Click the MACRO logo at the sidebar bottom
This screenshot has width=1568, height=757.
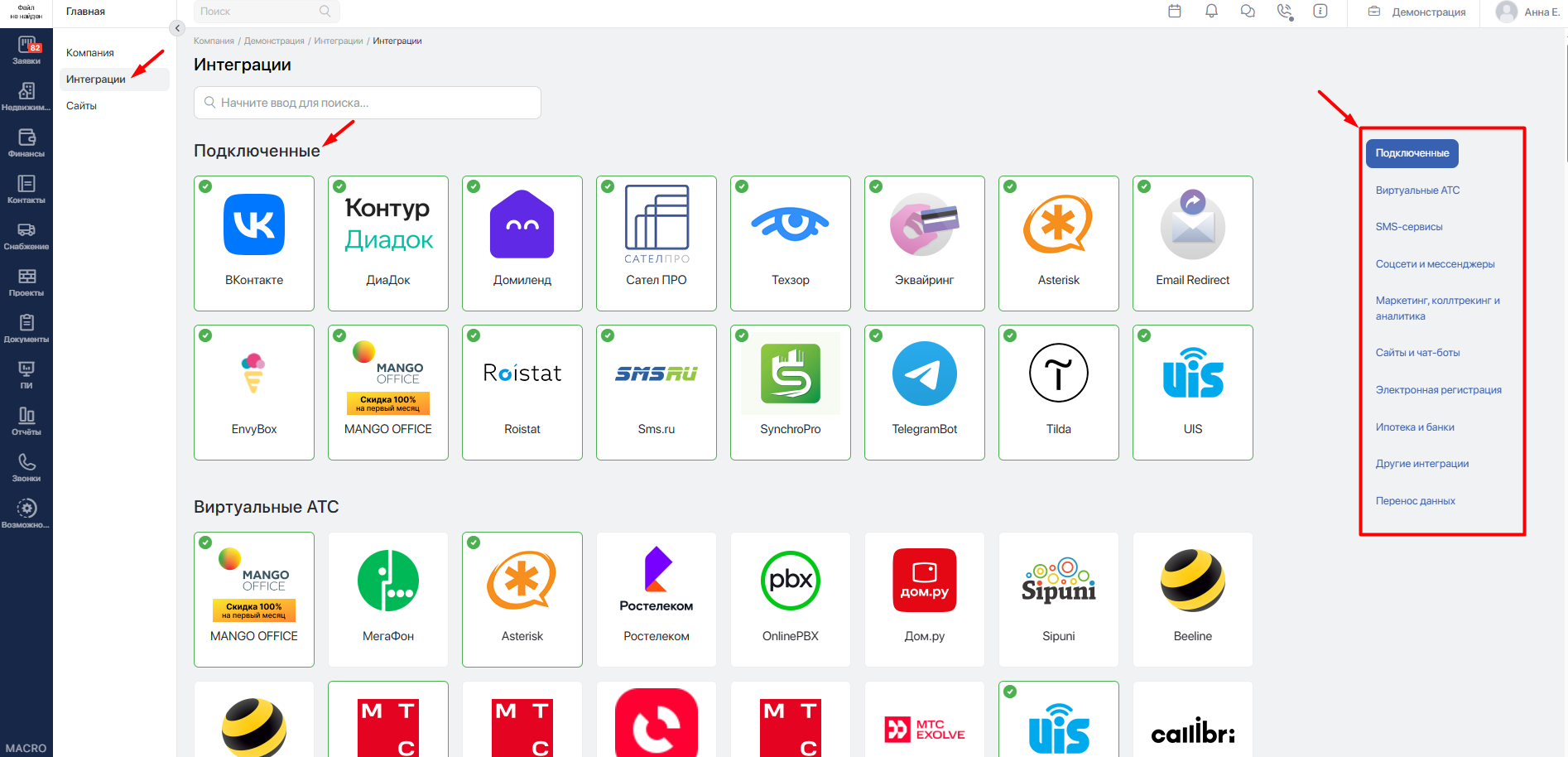coord(26,748)
